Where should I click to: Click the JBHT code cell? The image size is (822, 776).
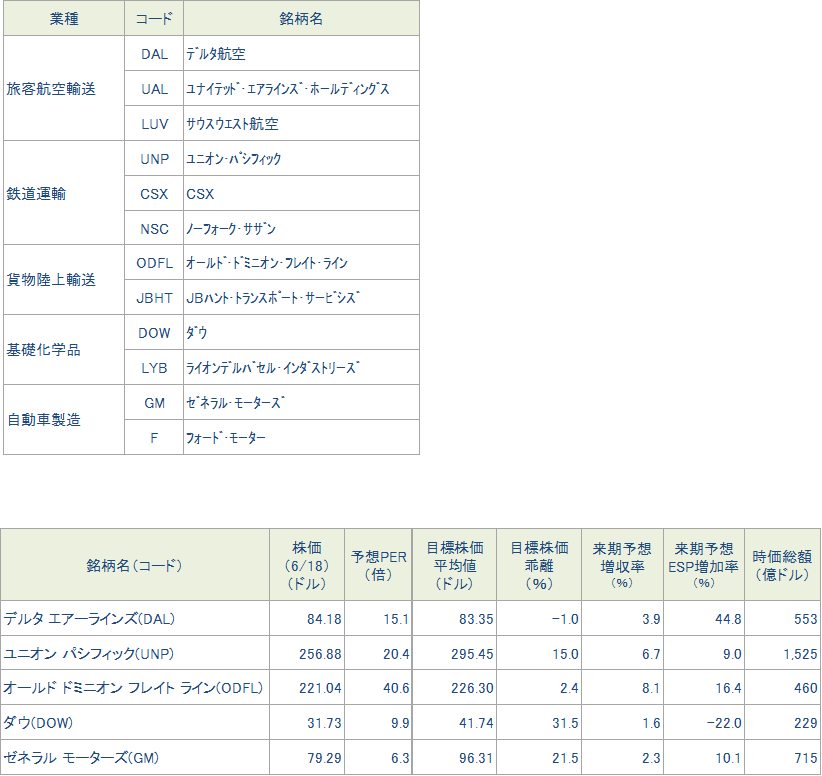pyautogui.click(x=154, y=297)
